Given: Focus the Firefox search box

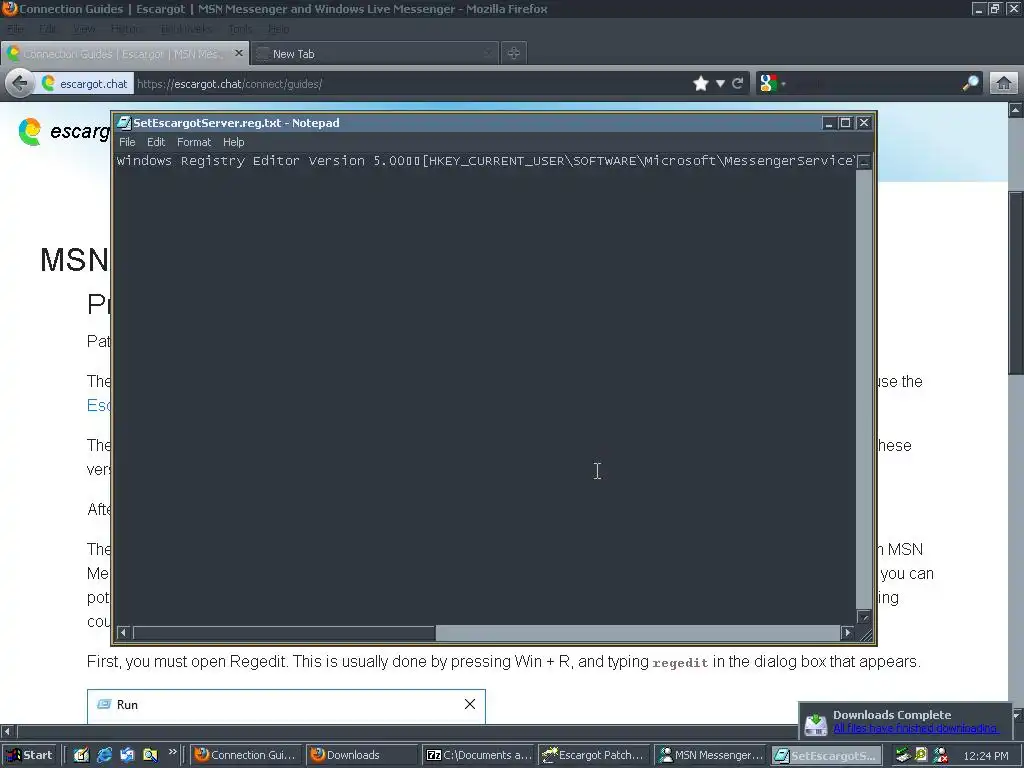Looking at the screenshot, I should point(874,84).
